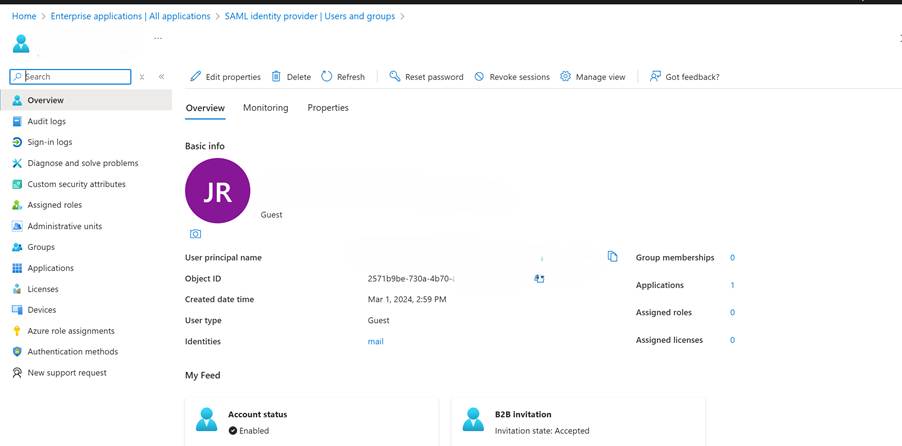
Task: Click the JR avatar circle
Action: coord(217,190)
